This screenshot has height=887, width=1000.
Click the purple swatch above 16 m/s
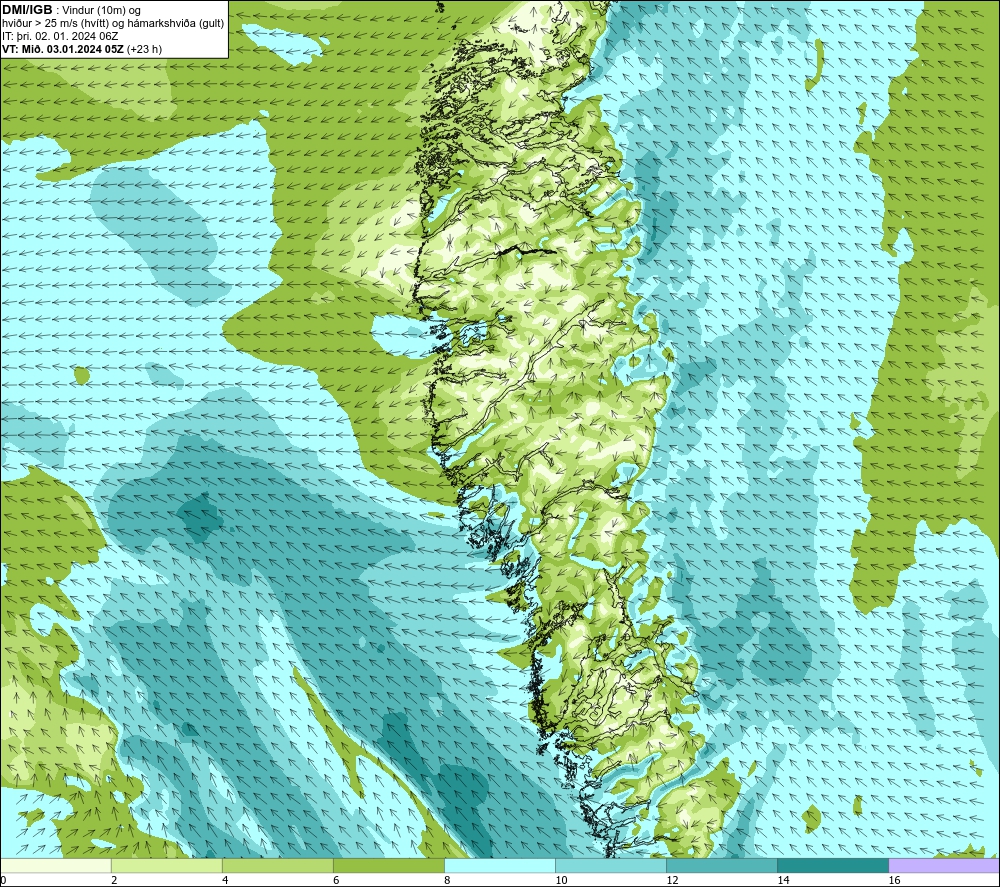[944, 865]
